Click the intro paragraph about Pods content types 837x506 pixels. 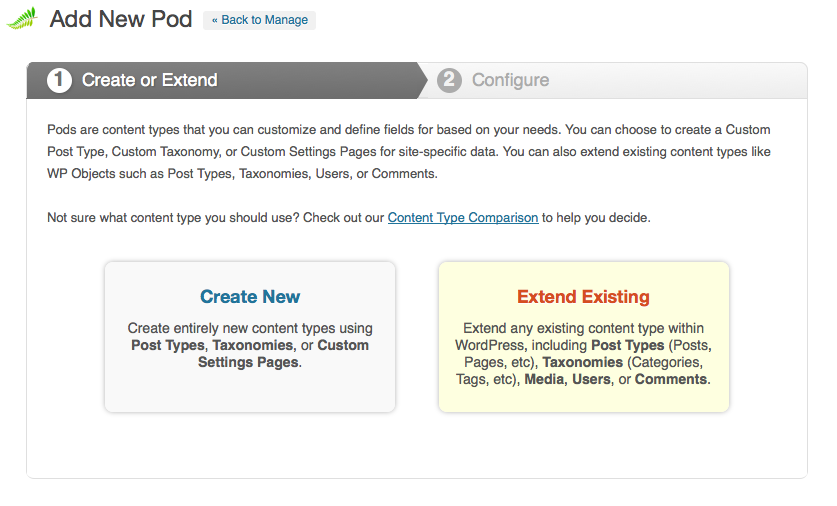[409, 152]
